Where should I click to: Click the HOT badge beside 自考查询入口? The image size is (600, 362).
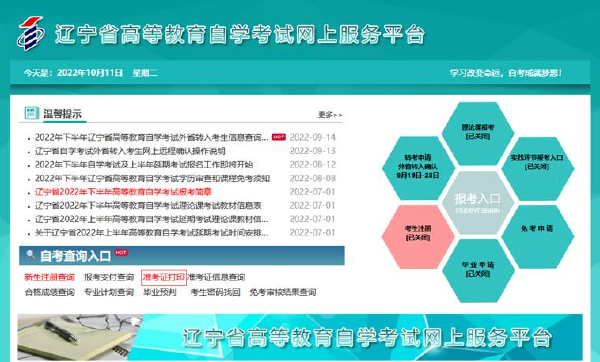coord(121,253)
